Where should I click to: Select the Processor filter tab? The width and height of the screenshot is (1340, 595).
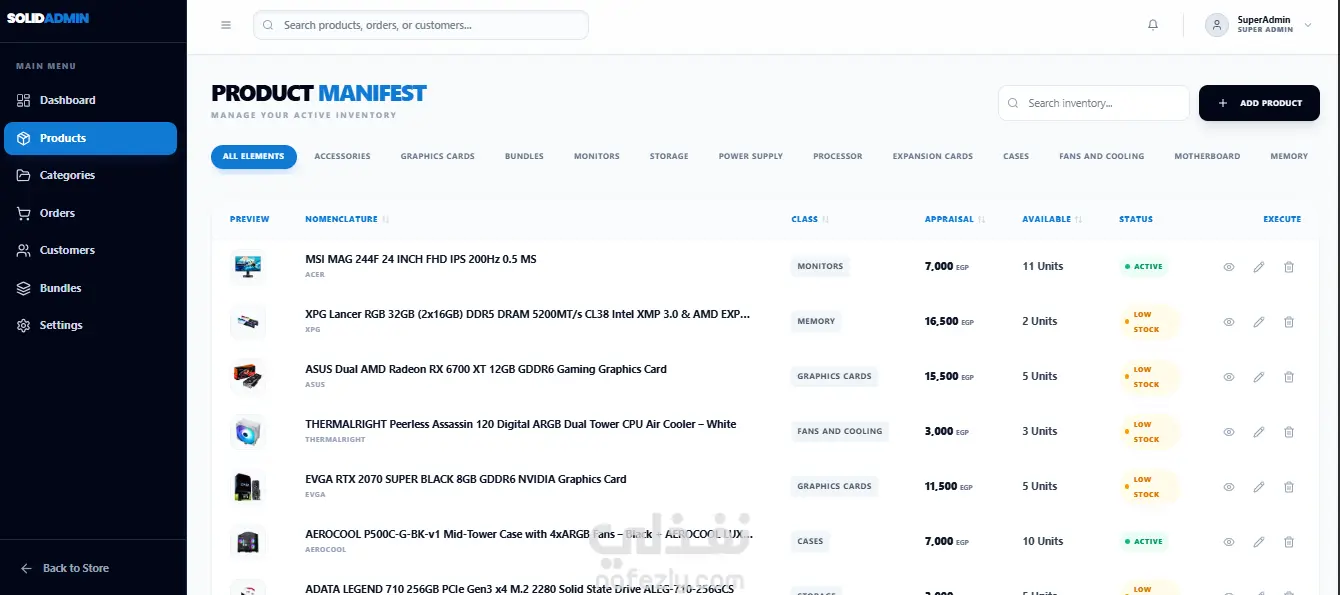click(x=837, y=156)
